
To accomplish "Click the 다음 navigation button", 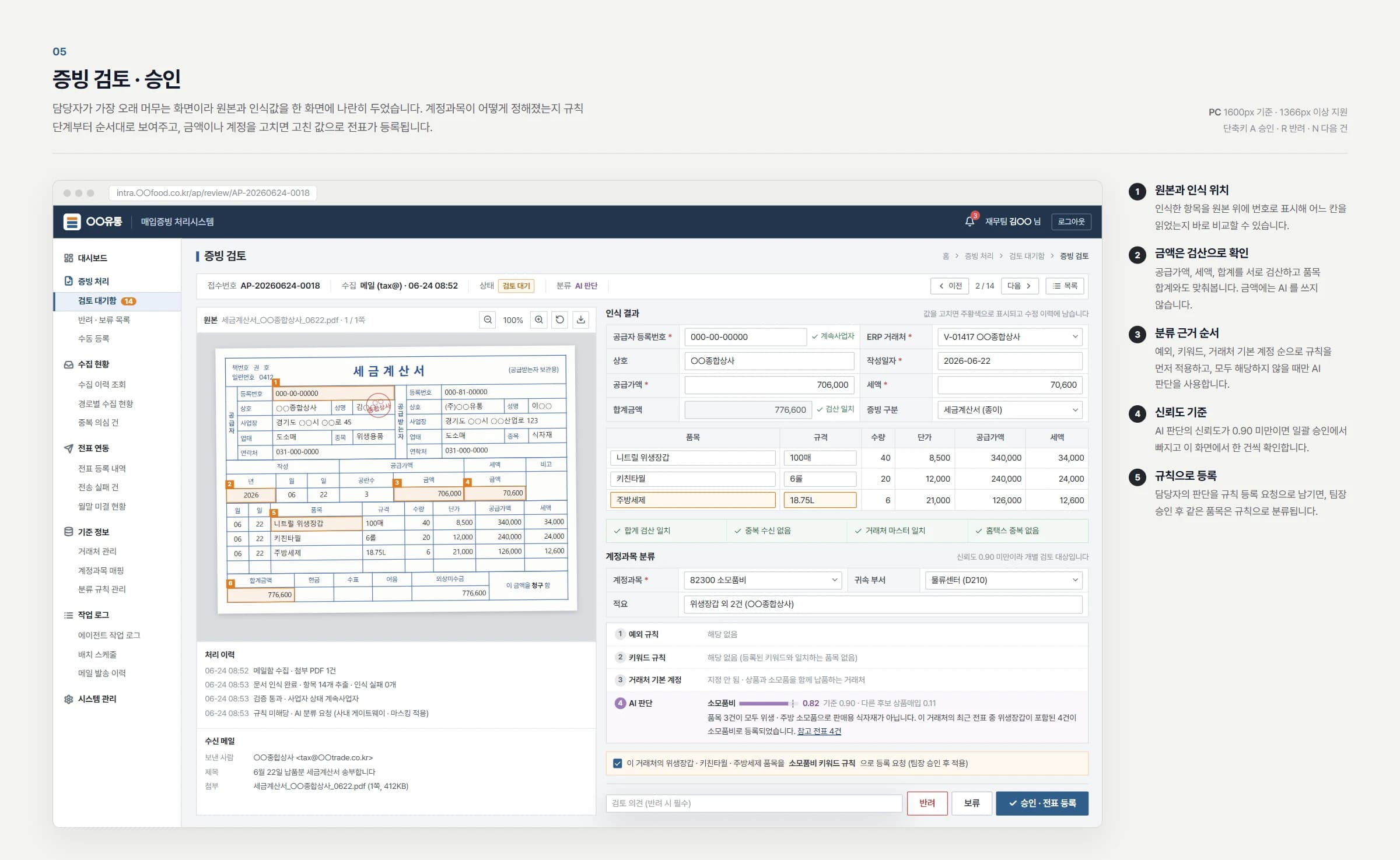I will coord(1020,286).
